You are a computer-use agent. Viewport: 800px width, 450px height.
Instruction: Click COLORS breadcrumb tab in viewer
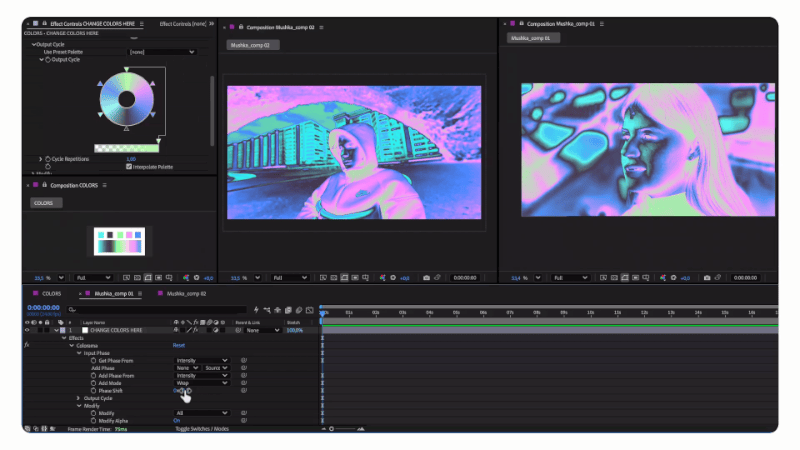pos(46,203)
